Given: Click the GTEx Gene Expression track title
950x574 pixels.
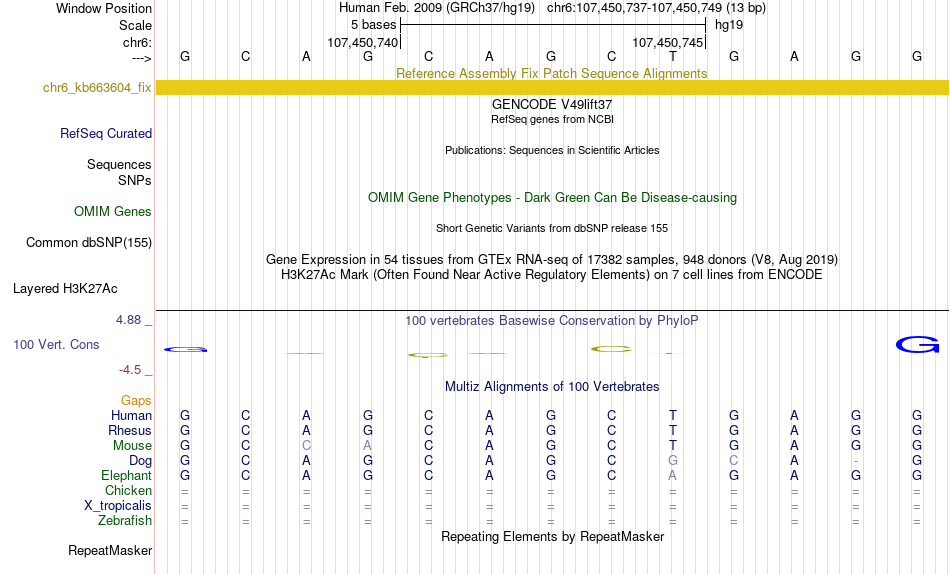Looking at the screenshot, I should tap(551, 259).
